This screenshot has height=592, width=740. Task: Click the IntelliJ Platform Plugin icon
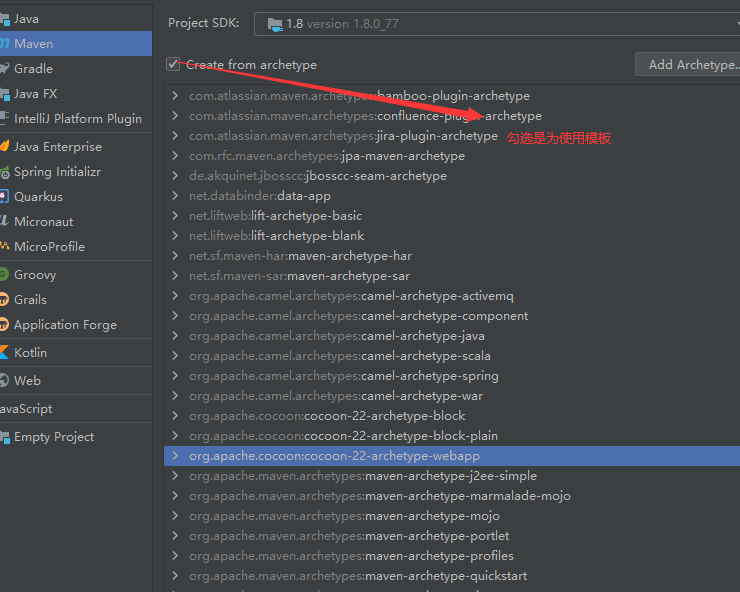click(x=5, y=118)
